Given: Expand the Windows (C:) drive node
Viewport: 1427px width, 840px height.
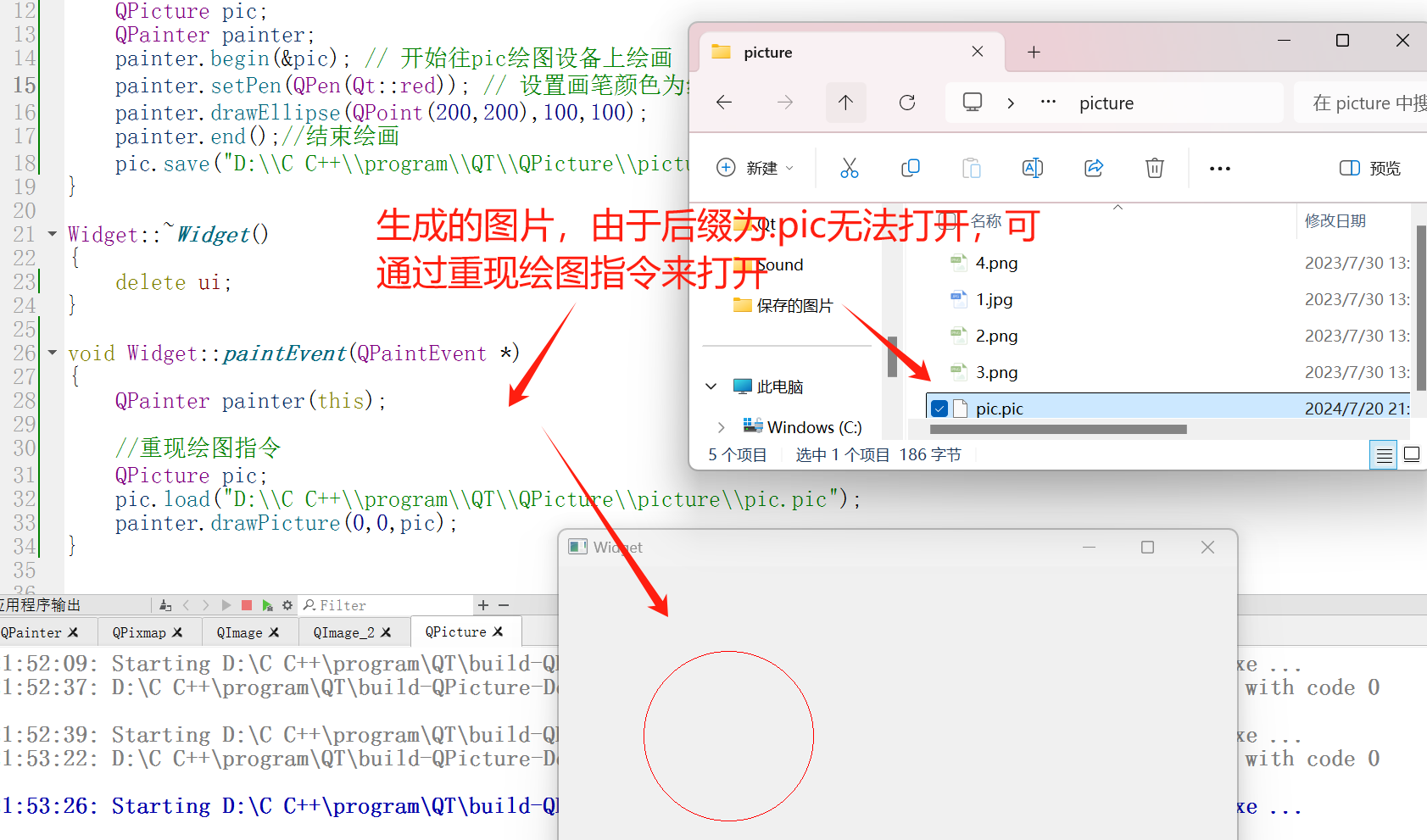Looking at the screenshot, I should point(721,427).
